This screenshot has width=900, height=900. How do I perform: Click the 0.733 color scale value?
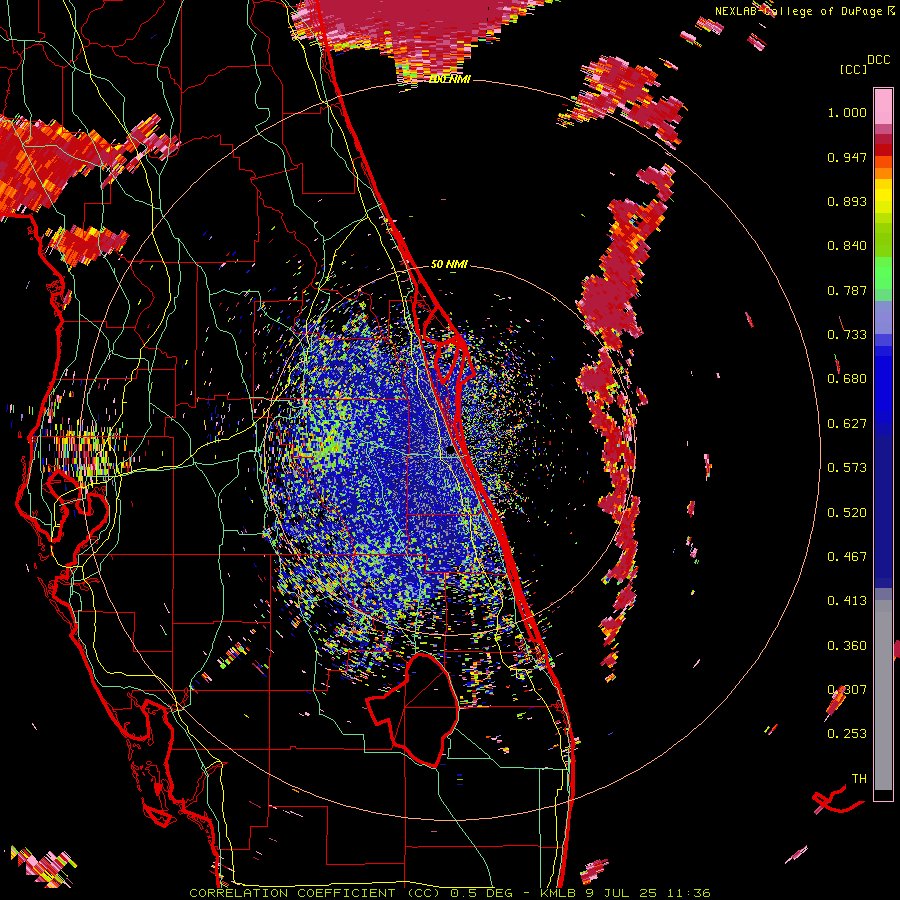point(847,335)
